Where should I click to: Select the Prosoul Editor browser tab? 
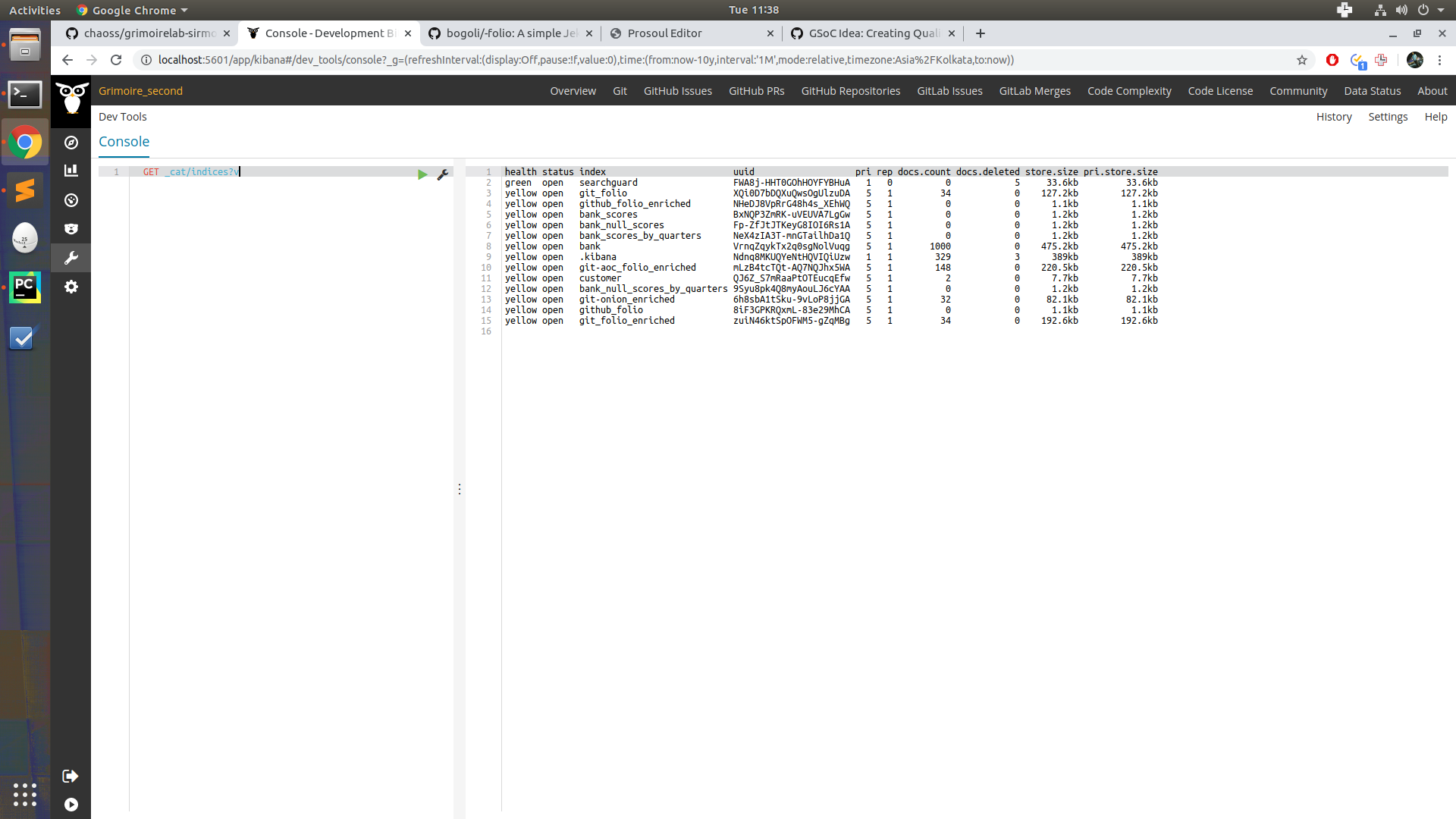664,33
